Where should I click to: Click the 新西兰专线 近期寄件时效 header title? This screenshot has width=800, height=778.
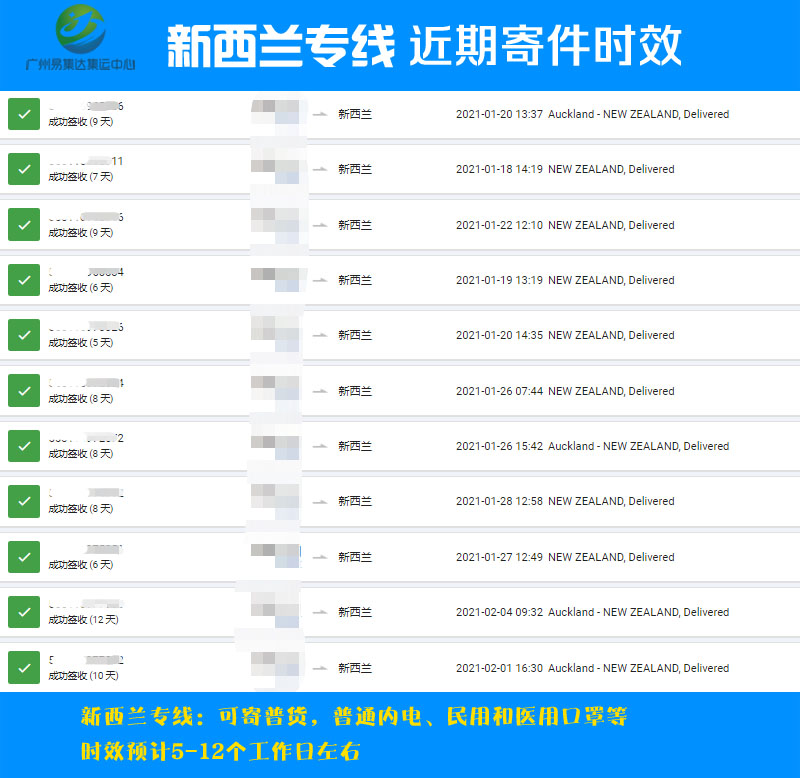point(424,45)
